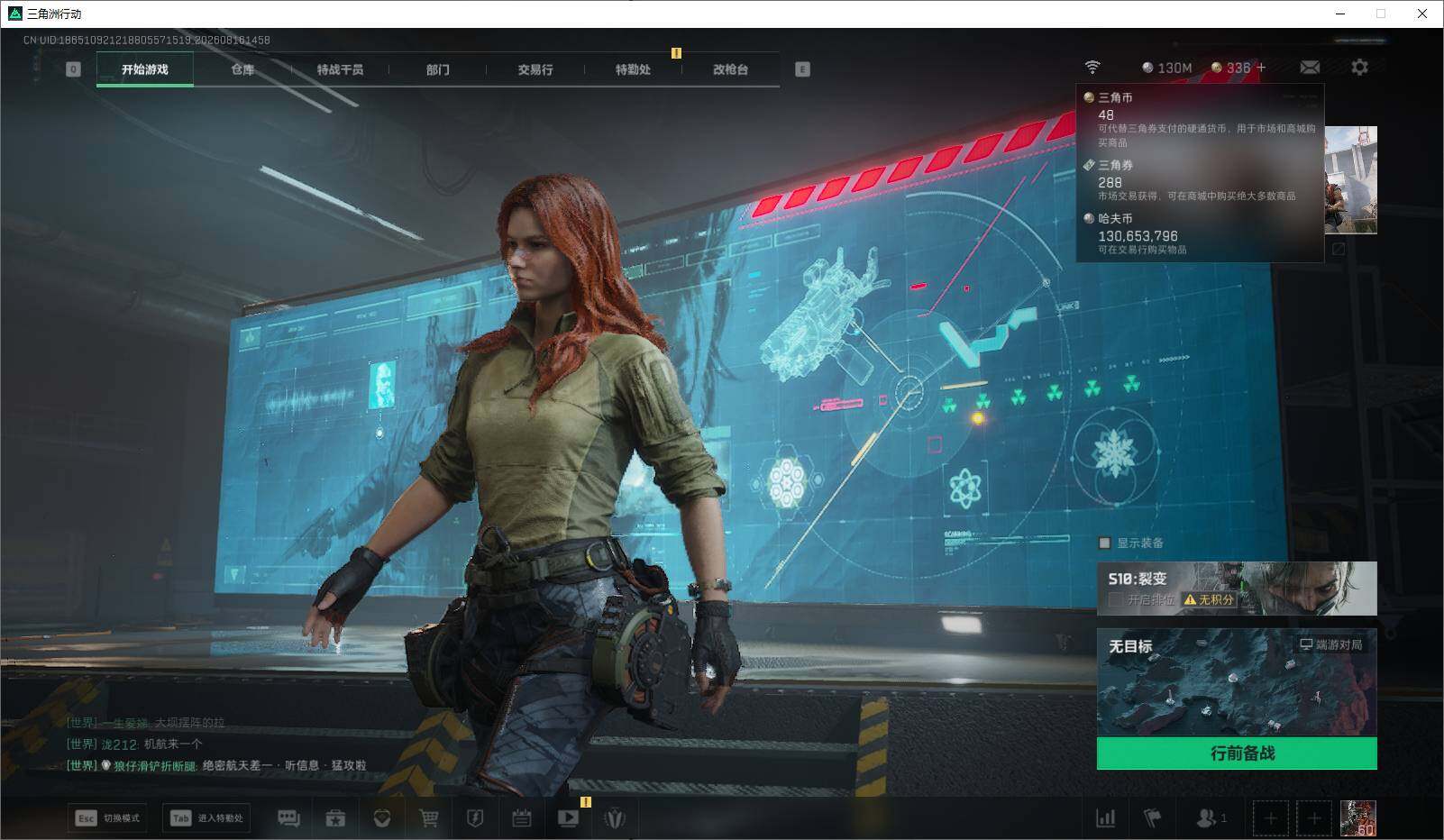Click the 336 三角币 balance
Image resolution: width=1444 pixels, height=840 pixels.
pos(1230,68)
